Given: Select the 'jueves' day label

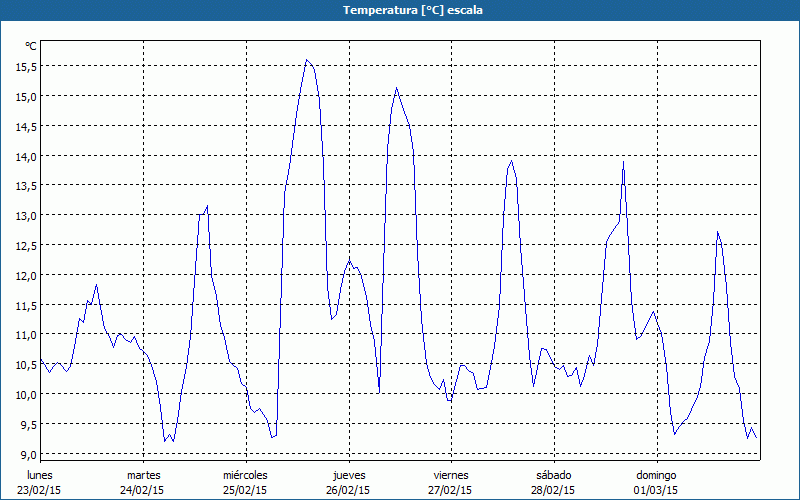Looking at the screenshot, I should (x=349, y=475).
